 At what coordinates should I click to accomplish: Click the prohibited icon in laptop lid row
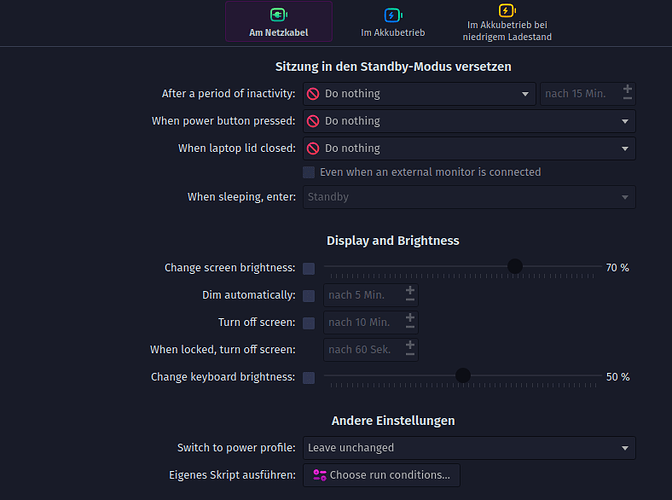pos(313,148)
